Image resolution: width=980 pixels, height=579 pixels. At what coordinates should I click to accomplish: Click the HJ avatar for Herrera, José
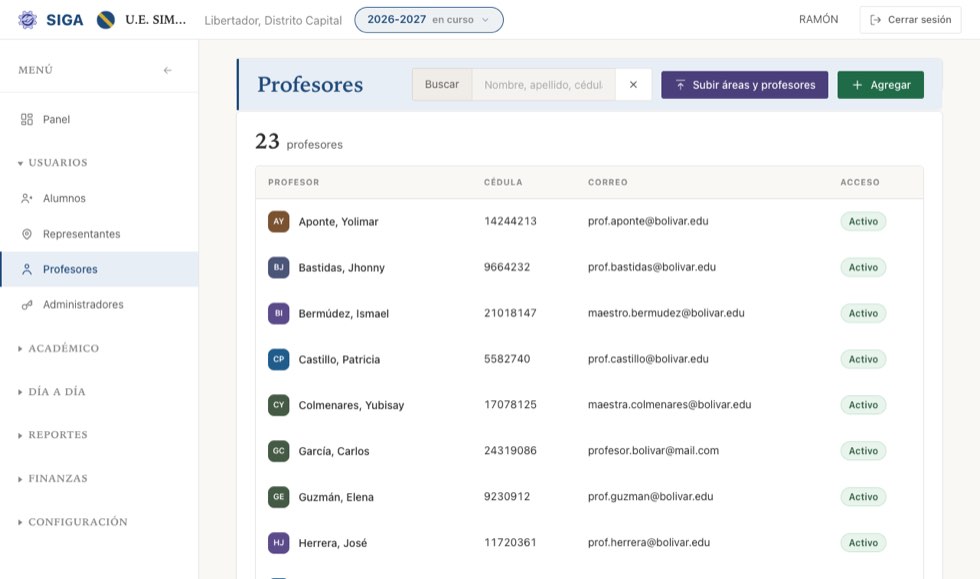point(279,543)
